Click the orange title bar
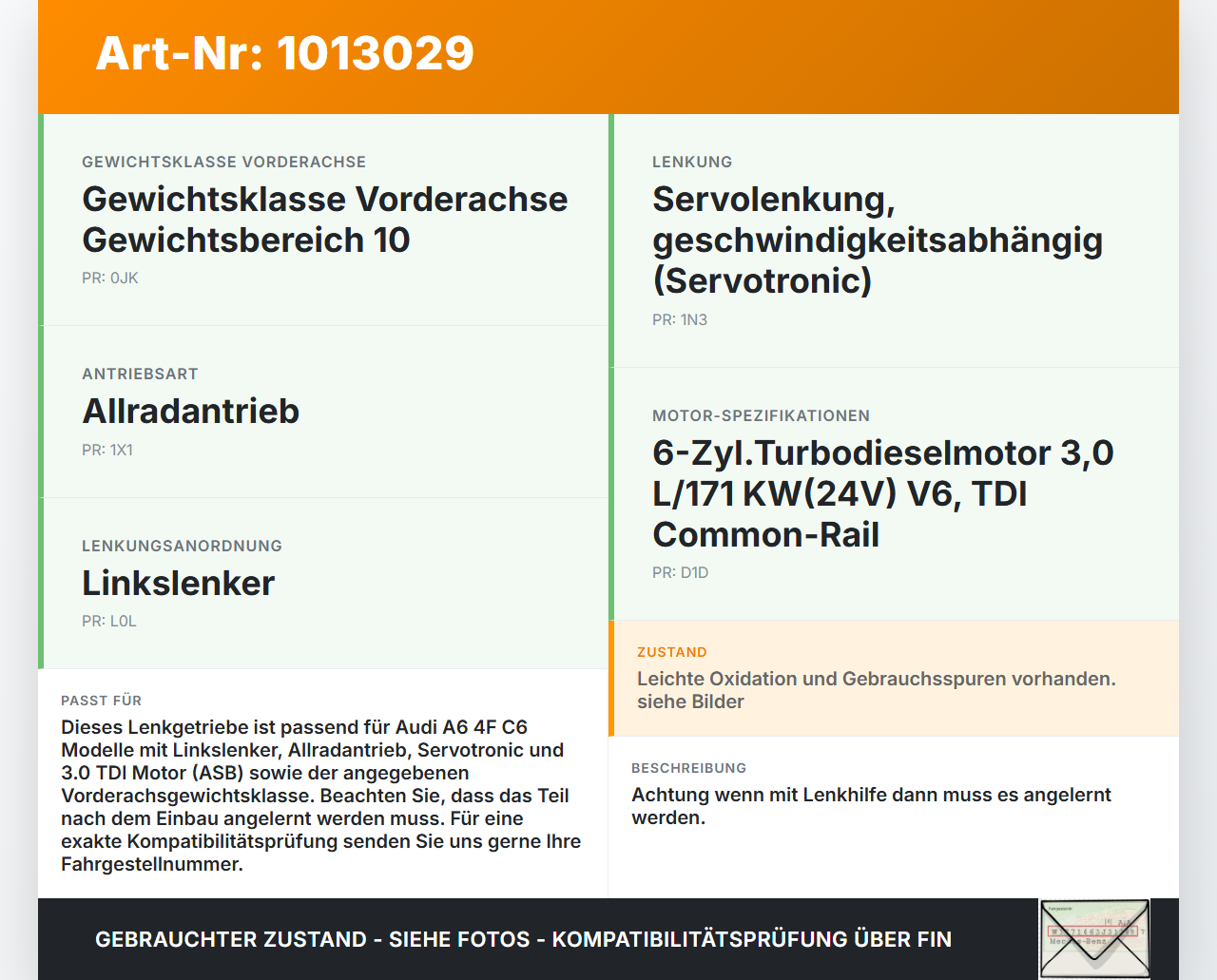Screen dimensions: 1217x980 (x=608, y=54)
